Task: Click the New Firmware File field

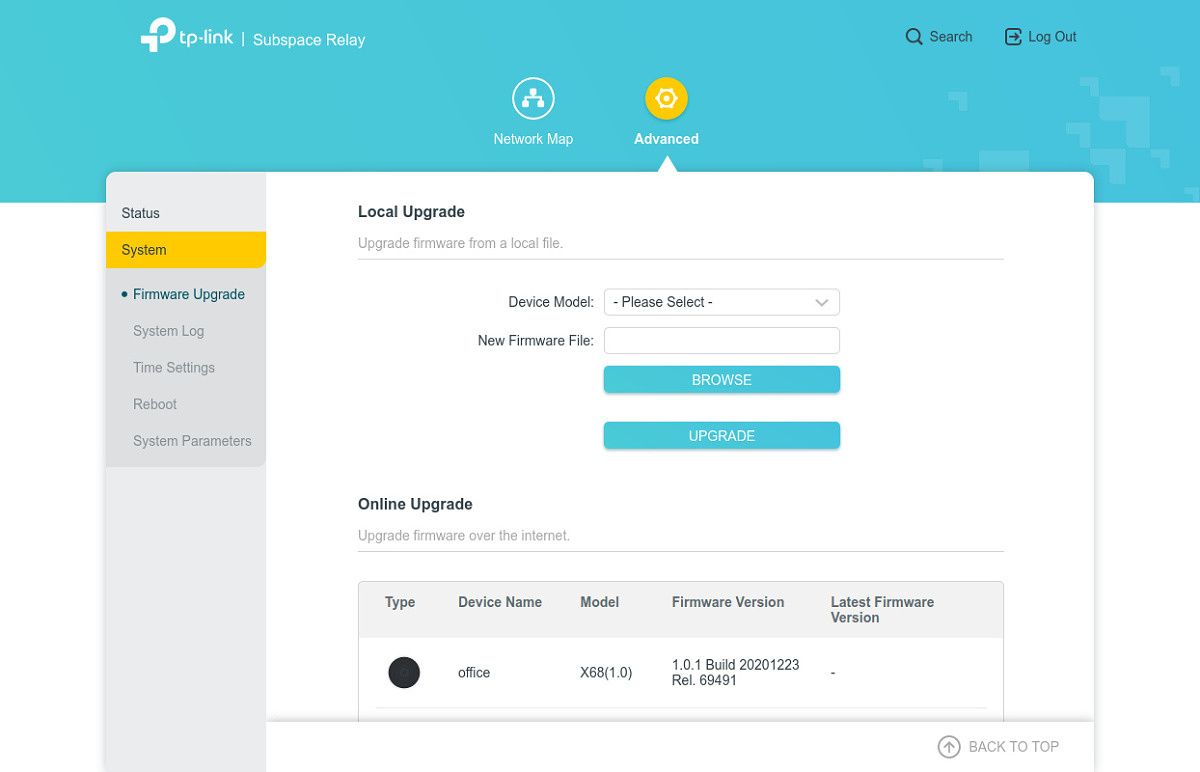Action: pyautogui.click(x=721, y=341)
